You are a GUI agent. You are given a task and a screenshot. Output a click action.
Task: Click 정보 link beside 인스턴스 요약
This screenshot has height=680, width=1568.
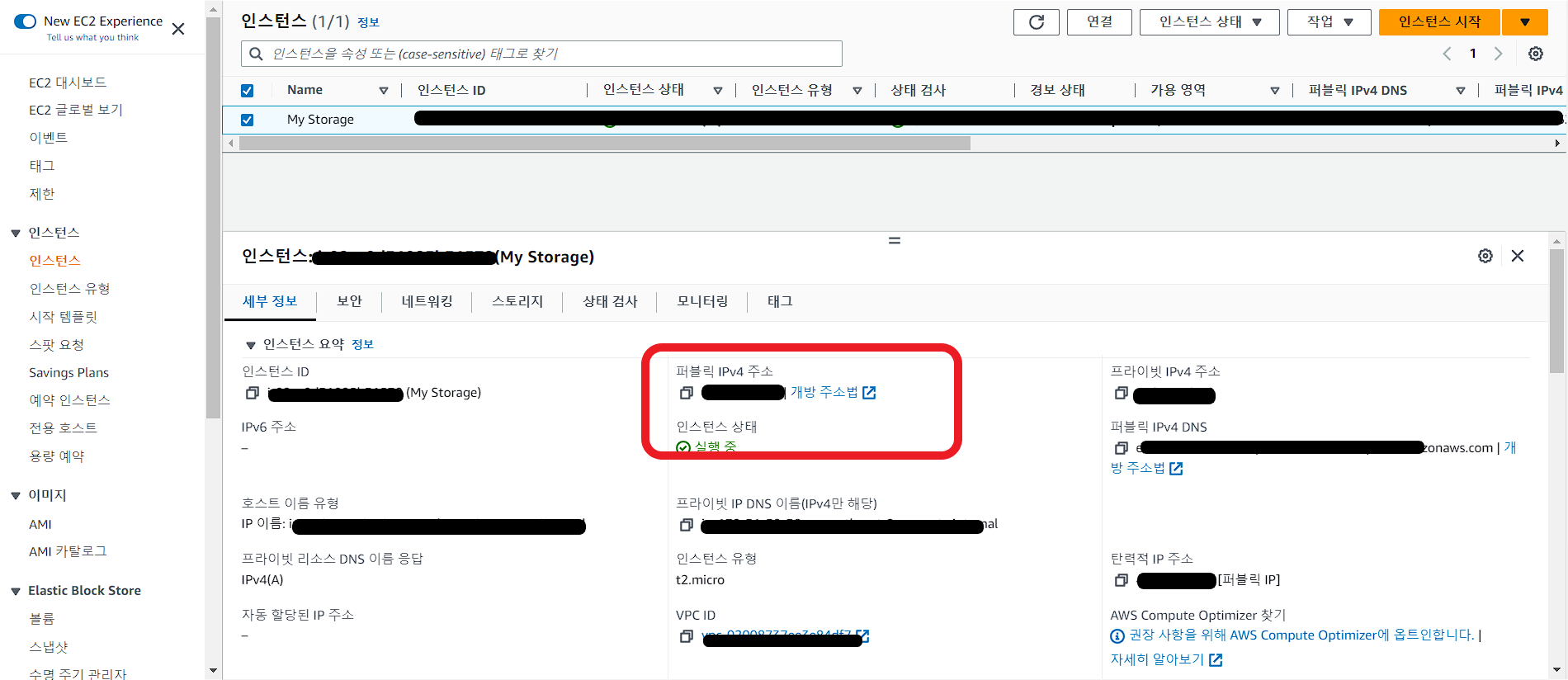pyautogui.click(x=363, y=345)
